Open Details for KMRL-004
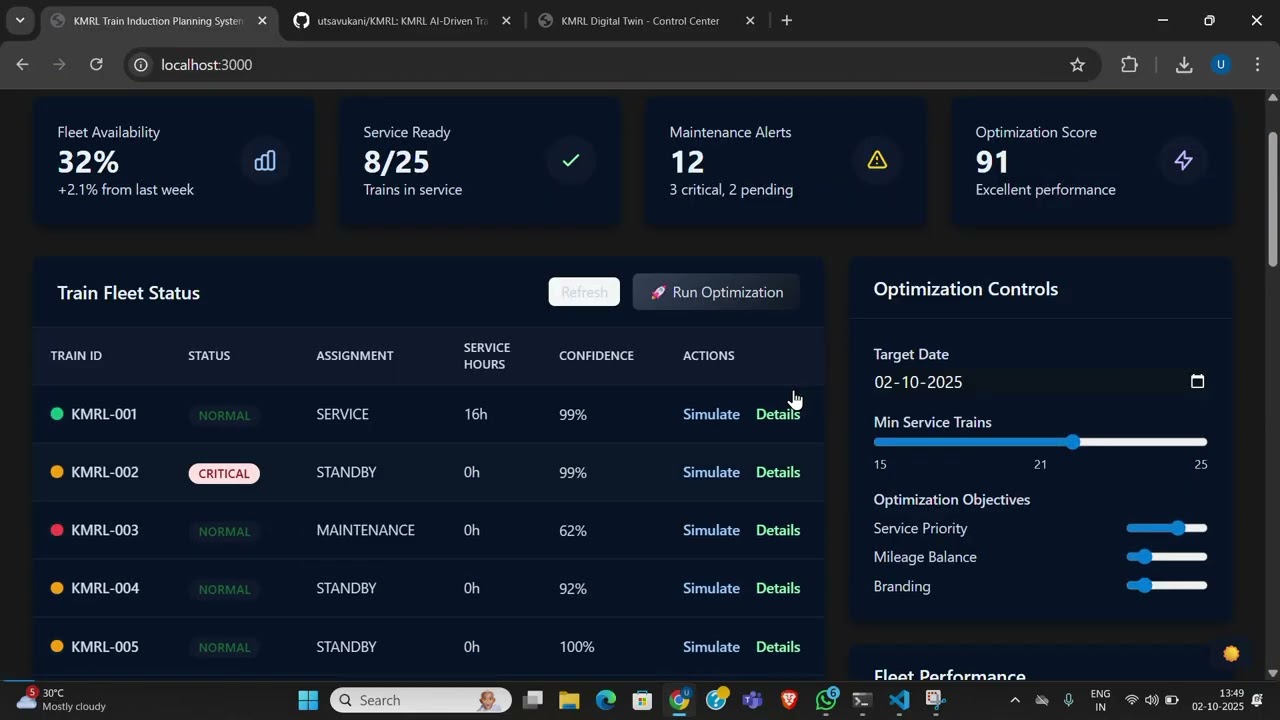The image size is (1280, 720). (x=778, y=588)
